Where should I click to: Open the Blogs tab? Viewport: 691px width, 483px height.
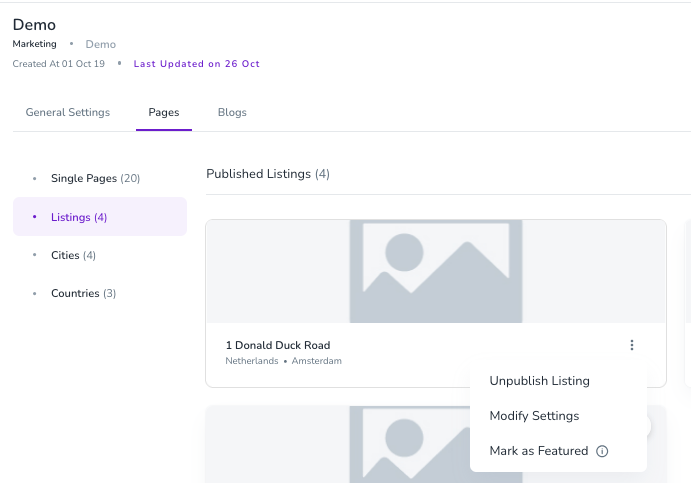(232, 112)
